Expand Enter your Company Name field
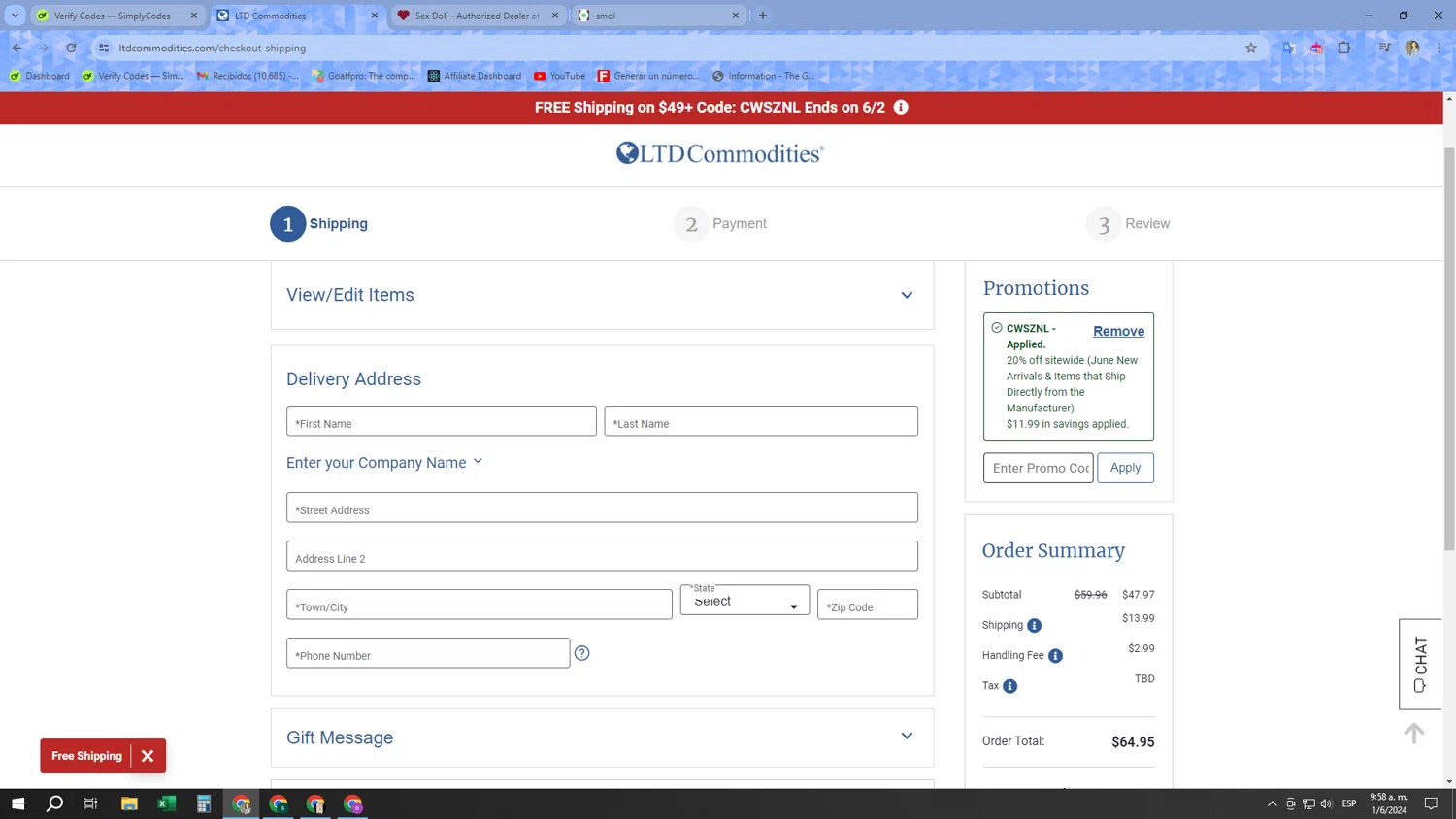 [384, 463]
